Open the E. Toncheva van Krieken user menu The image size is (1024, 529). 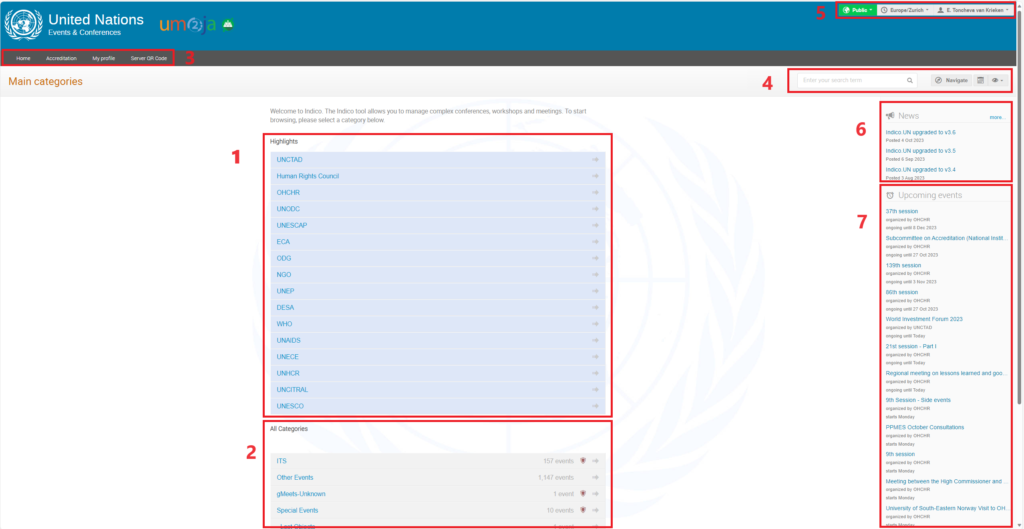pos(972,10)
